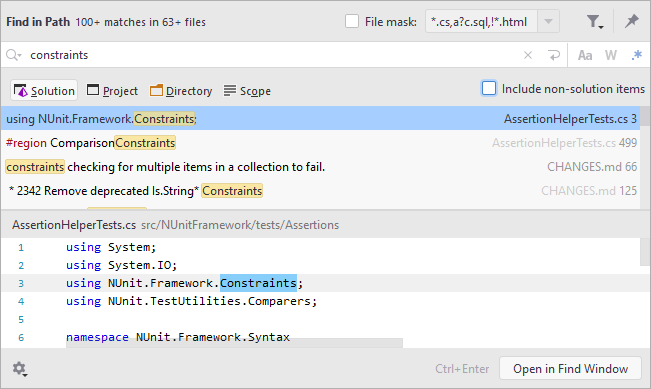Click the new line arrow icon in search field
Image resolution: width=651 pixels, height=389 pixels.
coord(553,55)
